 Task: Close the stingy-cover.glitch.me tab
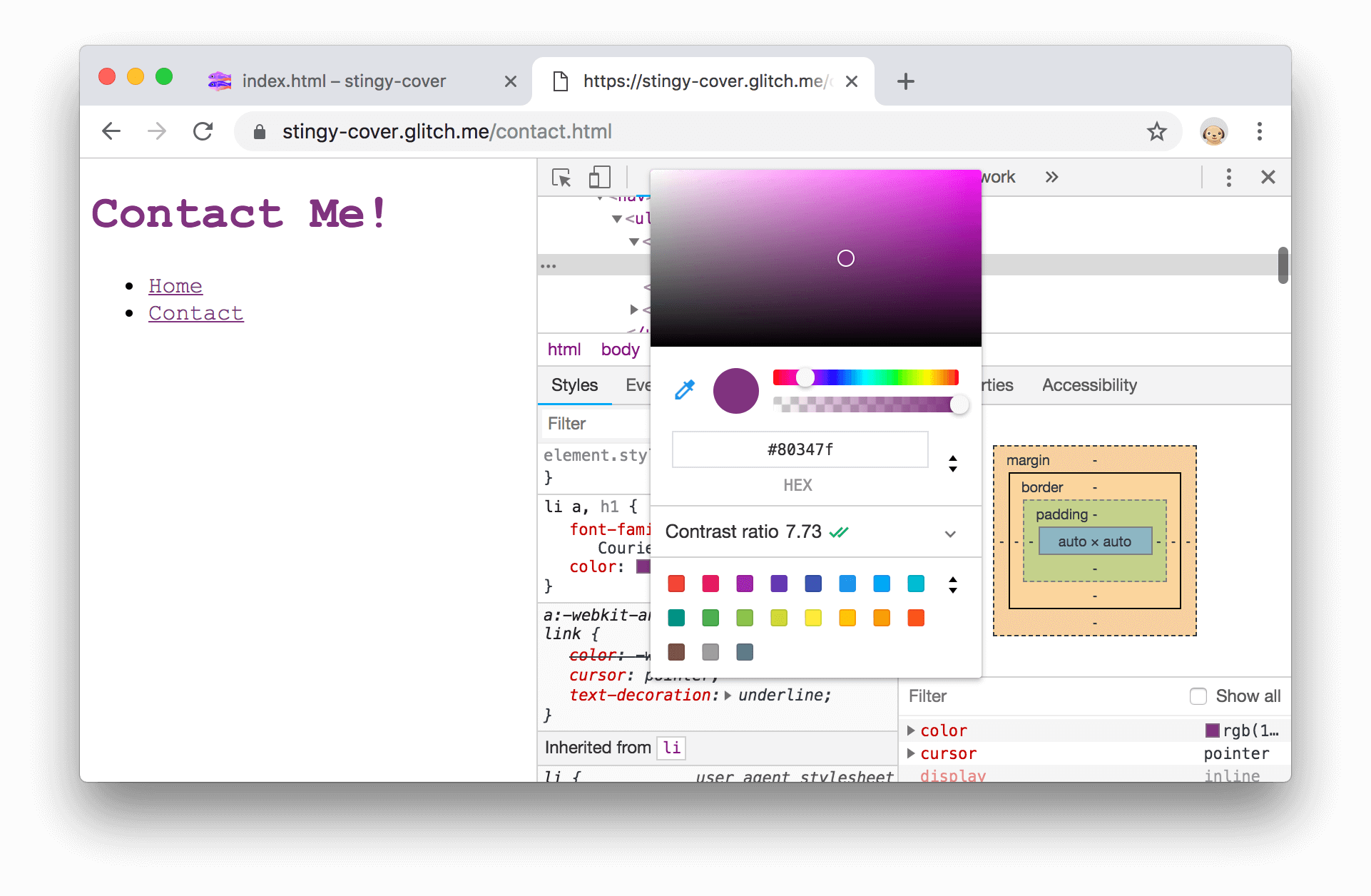tap(851, 81)
